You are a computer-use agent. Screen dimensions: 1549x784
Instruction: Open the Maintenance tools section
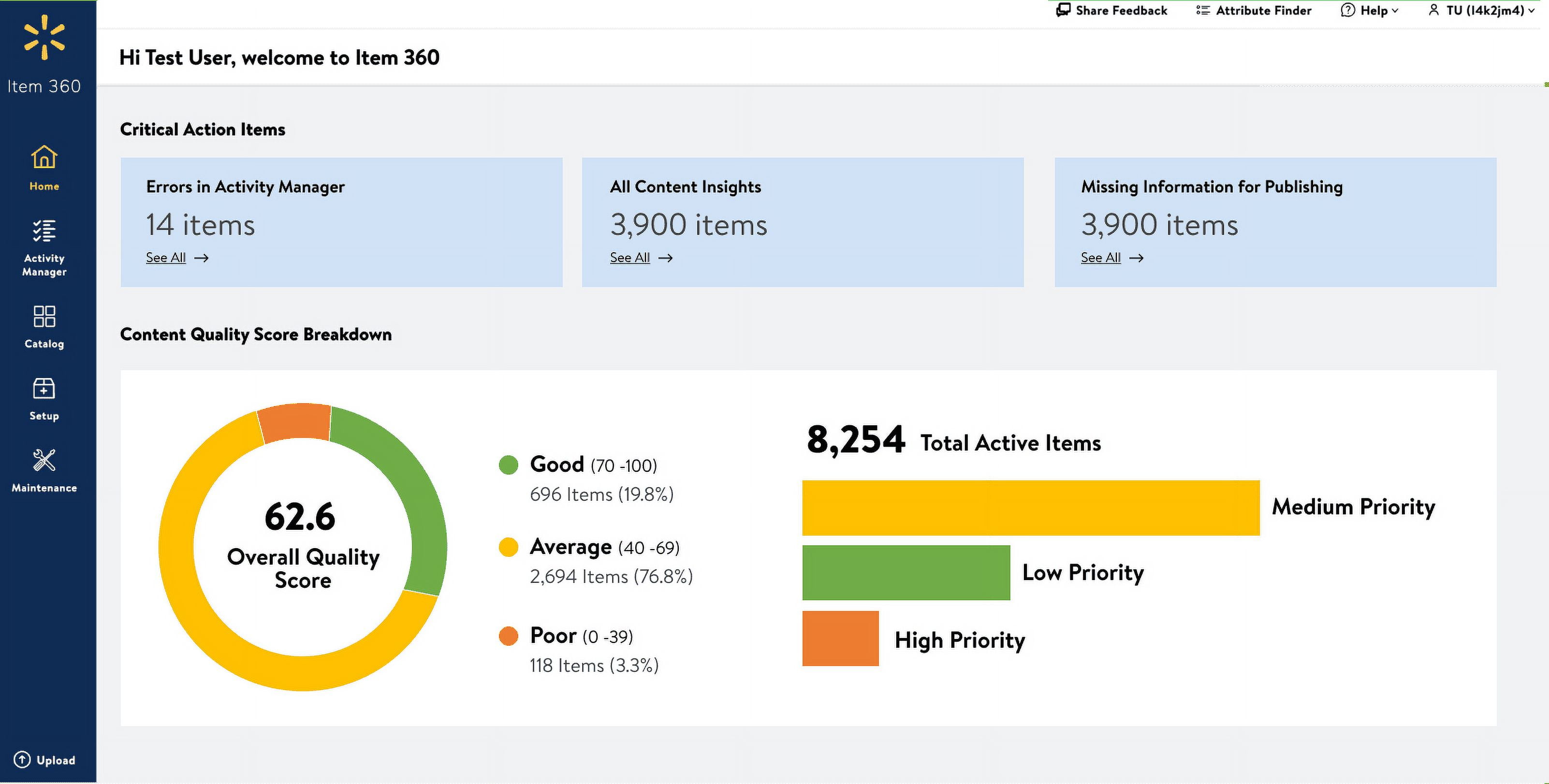pyautogui.click(x=44, y=461)
